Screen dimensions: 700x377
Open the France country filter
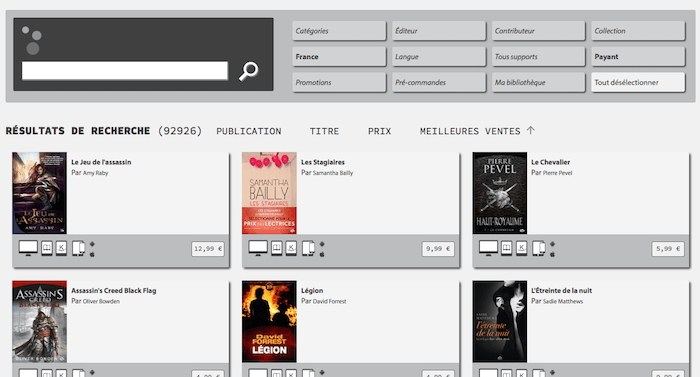tap(339, 57)
